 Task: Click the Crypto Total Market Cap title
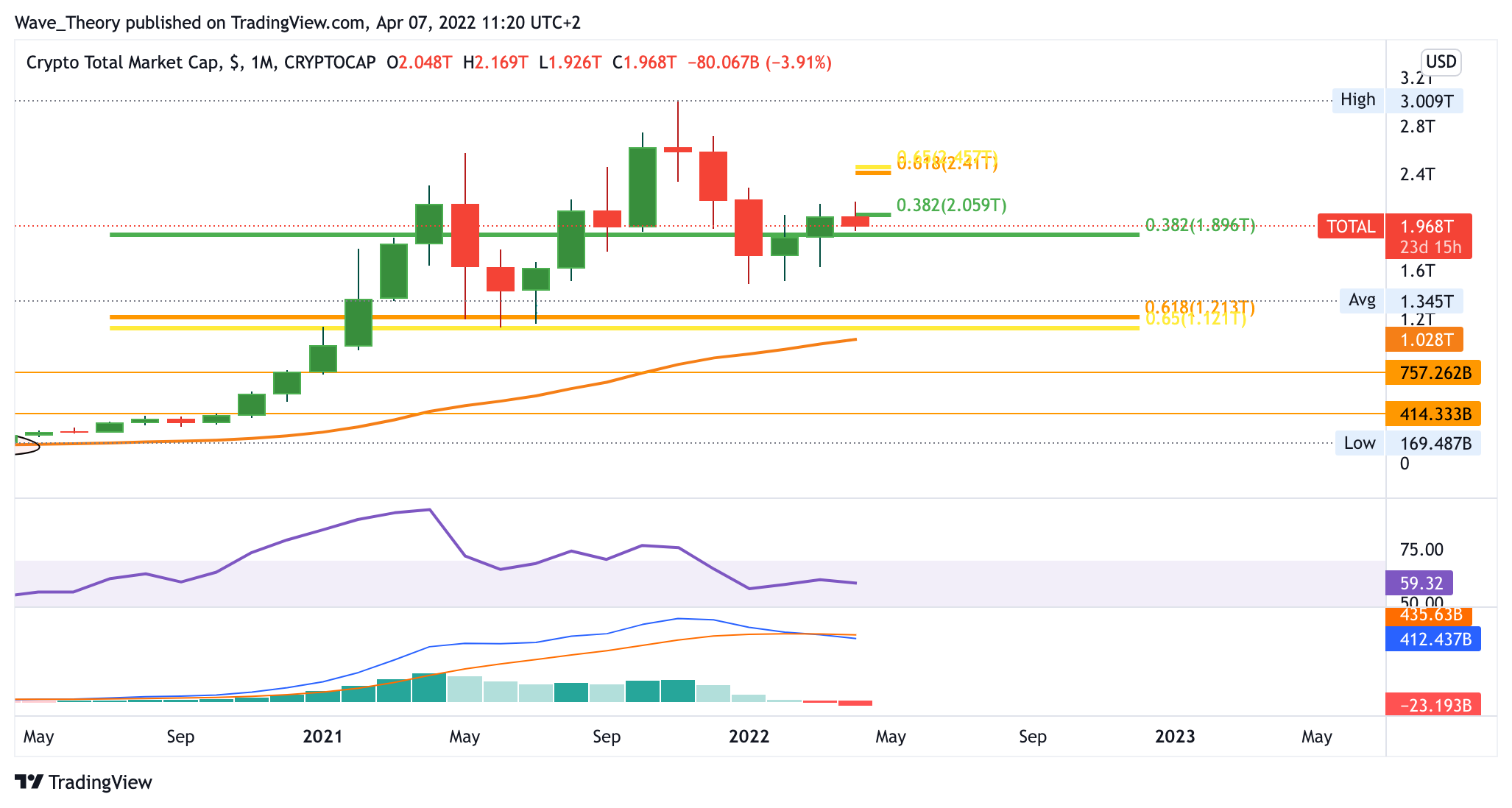(123, 63)
